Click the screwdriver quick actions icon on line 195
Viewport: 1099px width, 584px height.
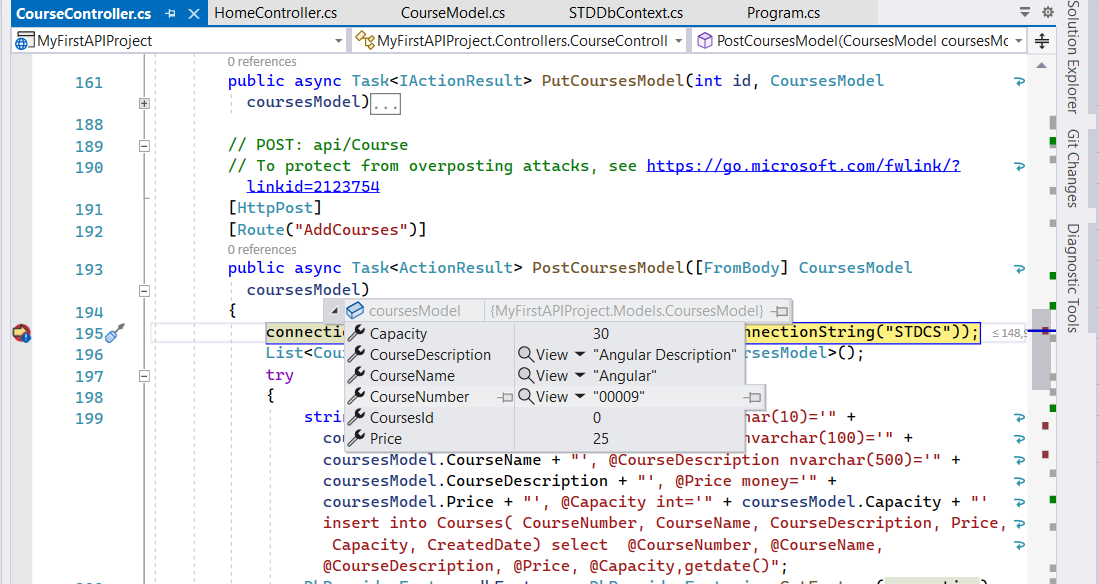(115, 334)
